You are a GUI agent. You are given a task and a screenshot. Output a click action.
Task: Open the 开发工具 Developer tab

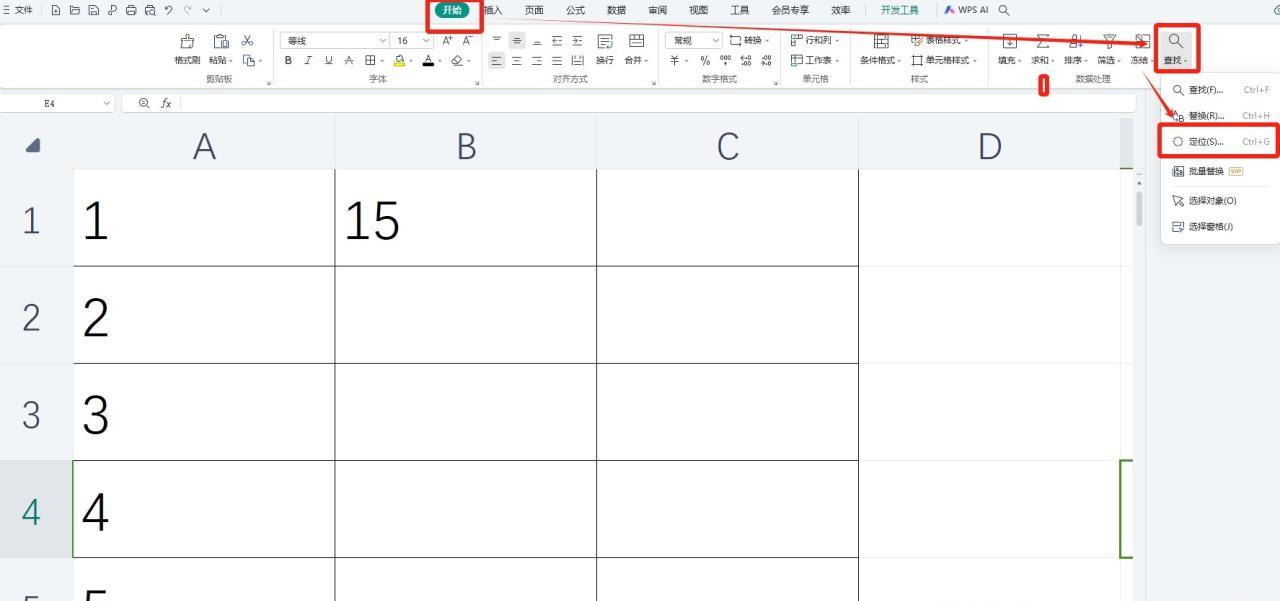coord(899,10)
